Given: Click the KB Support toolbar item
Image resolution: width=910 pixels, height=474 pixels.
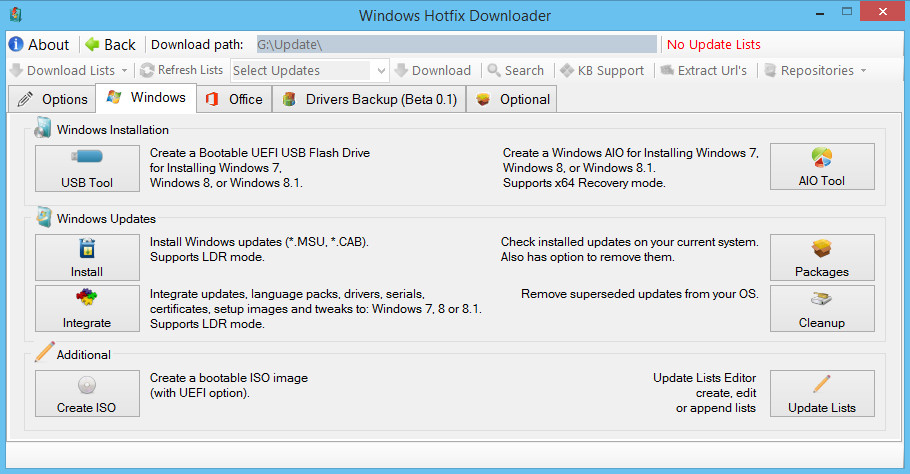Looking at the screenshot, I should (x=602, y=70).
